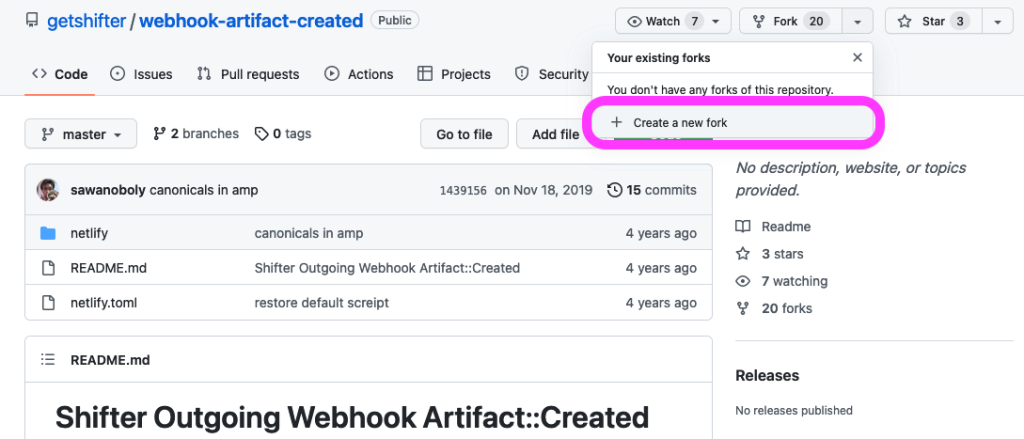Click the Star icon in header button

pos(904,22)
